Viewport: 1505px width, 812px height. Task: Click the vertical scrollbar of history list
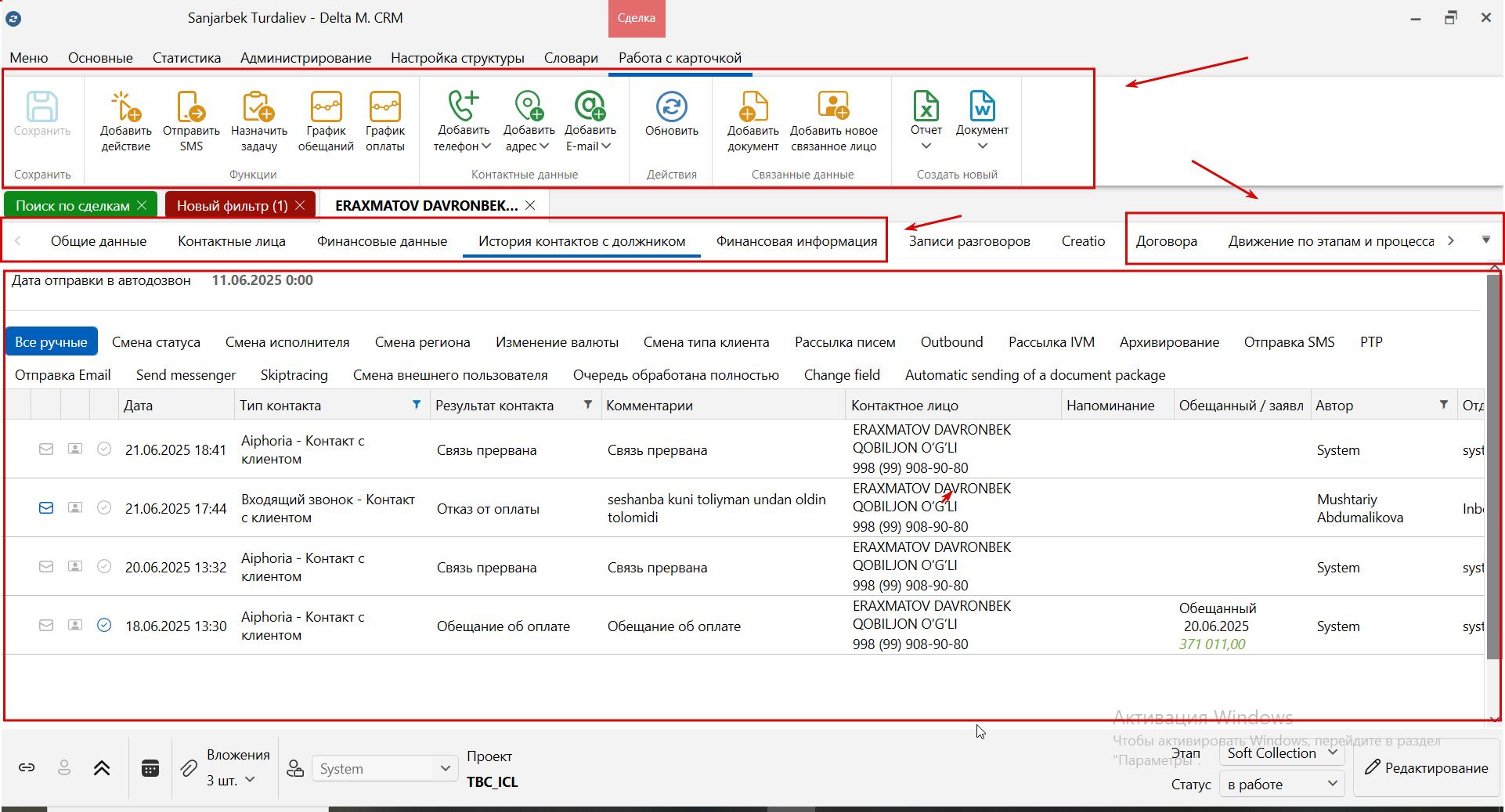pyautogui.click(x=1493, y=468)
